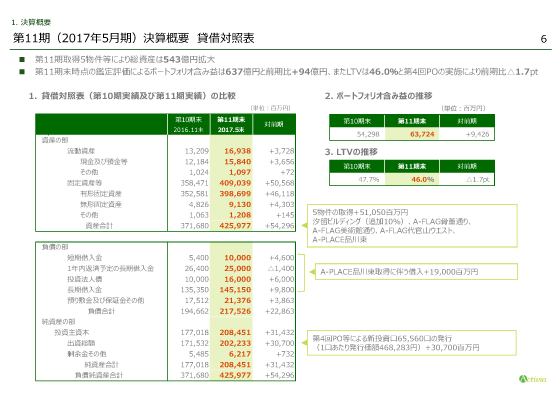Click the value '54,298'
Viewport: 560px width, 396px height.
click(368, 134)
